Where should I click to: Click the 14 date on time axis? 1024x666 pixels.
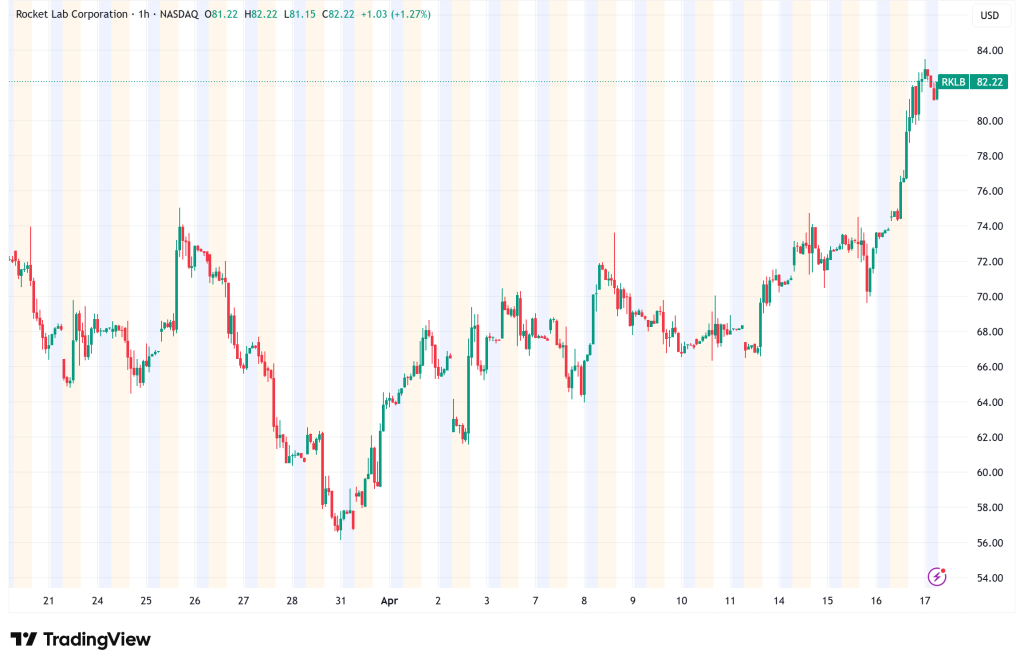pos(779,601)
